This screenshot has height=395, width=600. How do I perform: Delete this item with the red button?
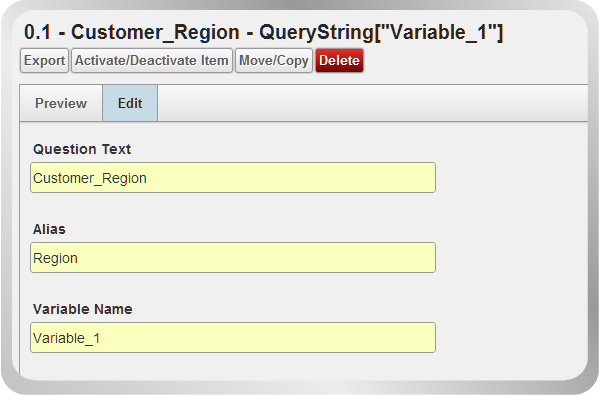pos(339,60)
